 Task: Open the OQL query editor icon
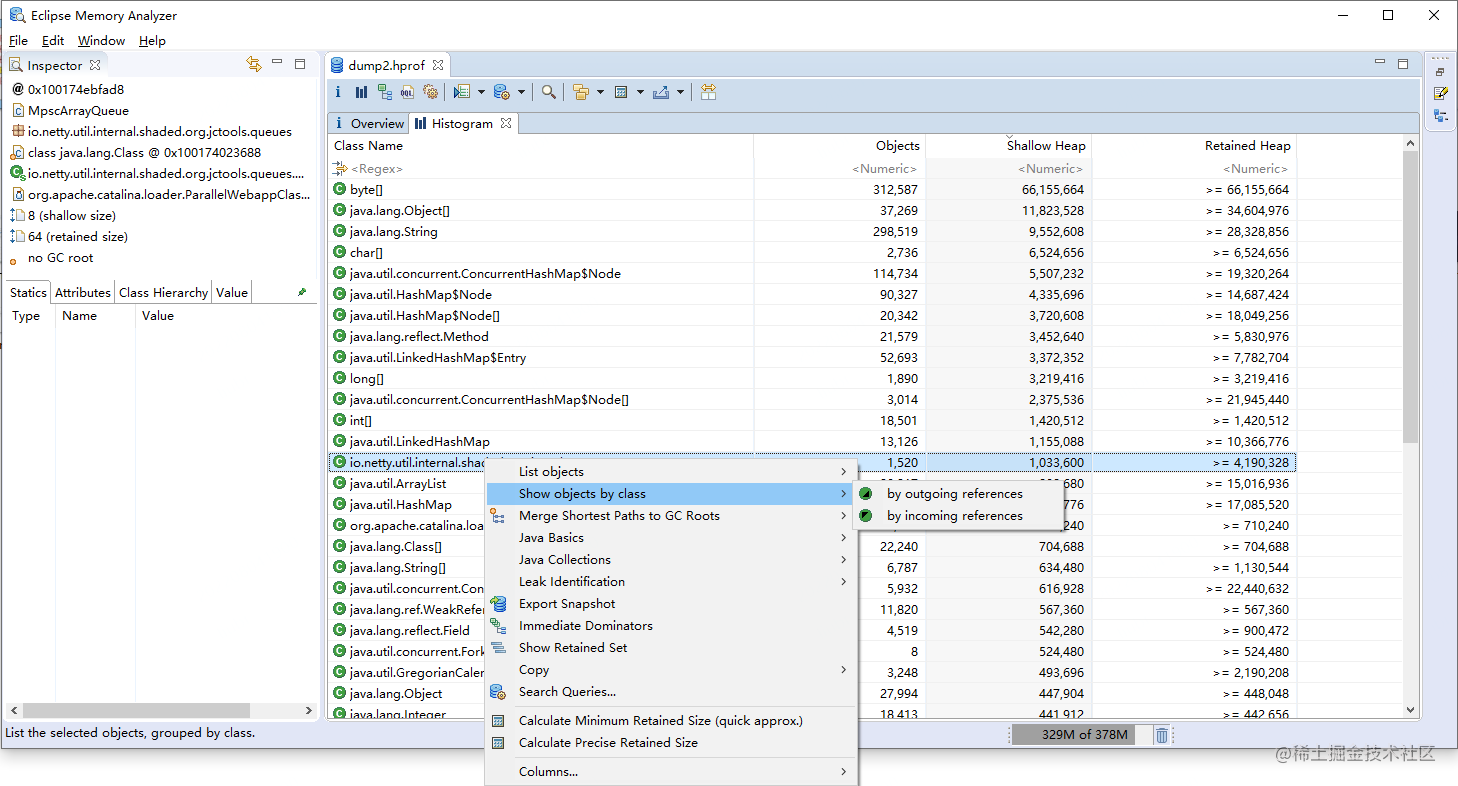click(x=408, y=92)
